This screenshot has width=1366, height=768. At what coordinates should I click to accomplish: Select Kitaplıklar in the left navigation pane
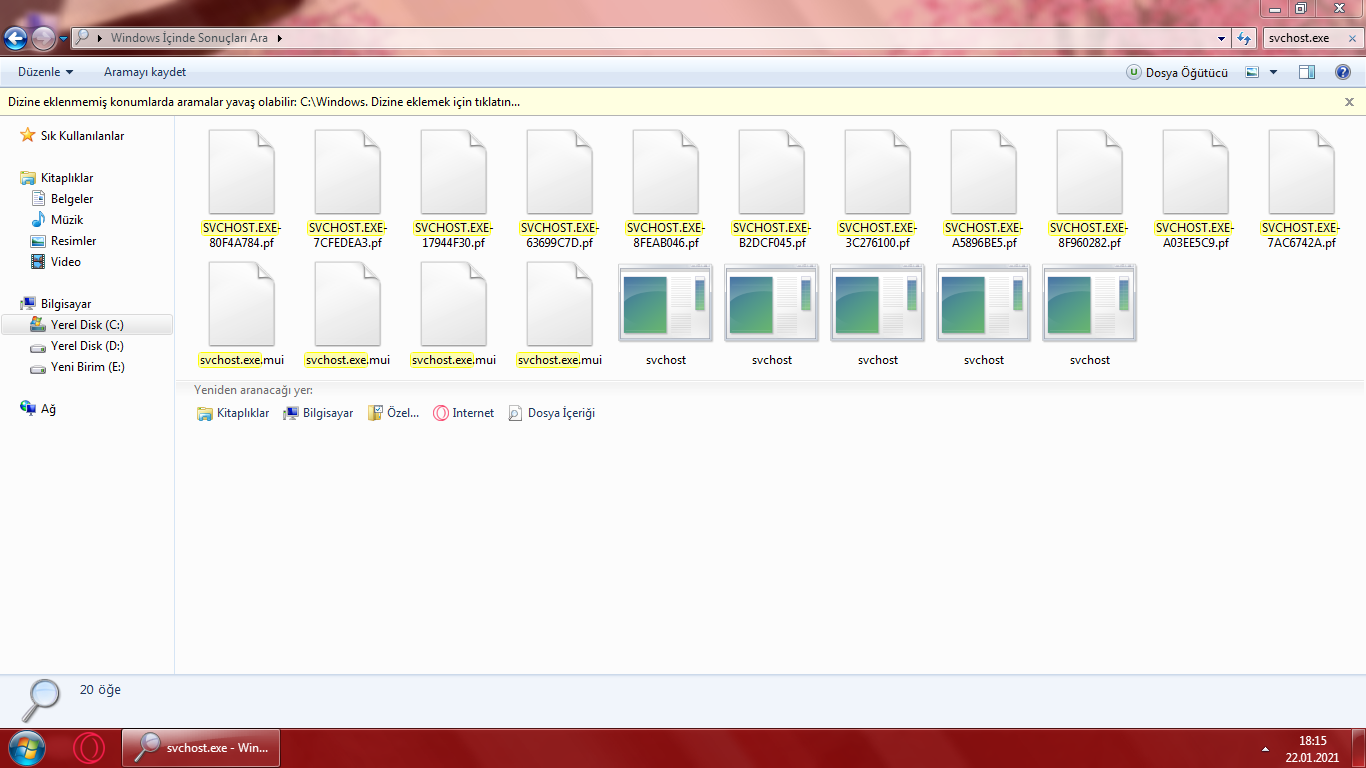point(57,178)
